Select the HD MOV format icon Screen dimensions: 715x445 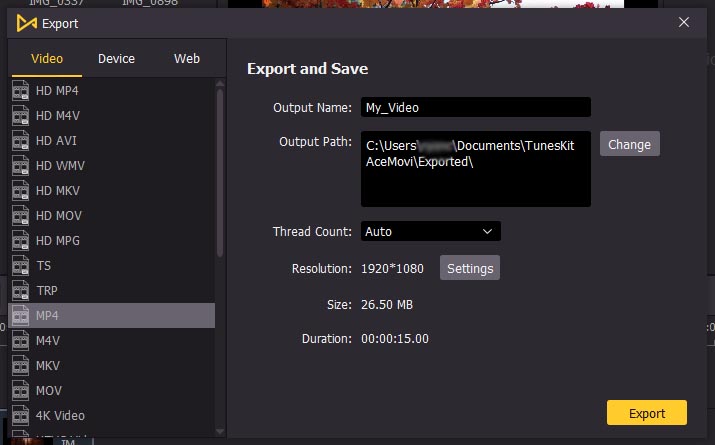pos(21,216)
